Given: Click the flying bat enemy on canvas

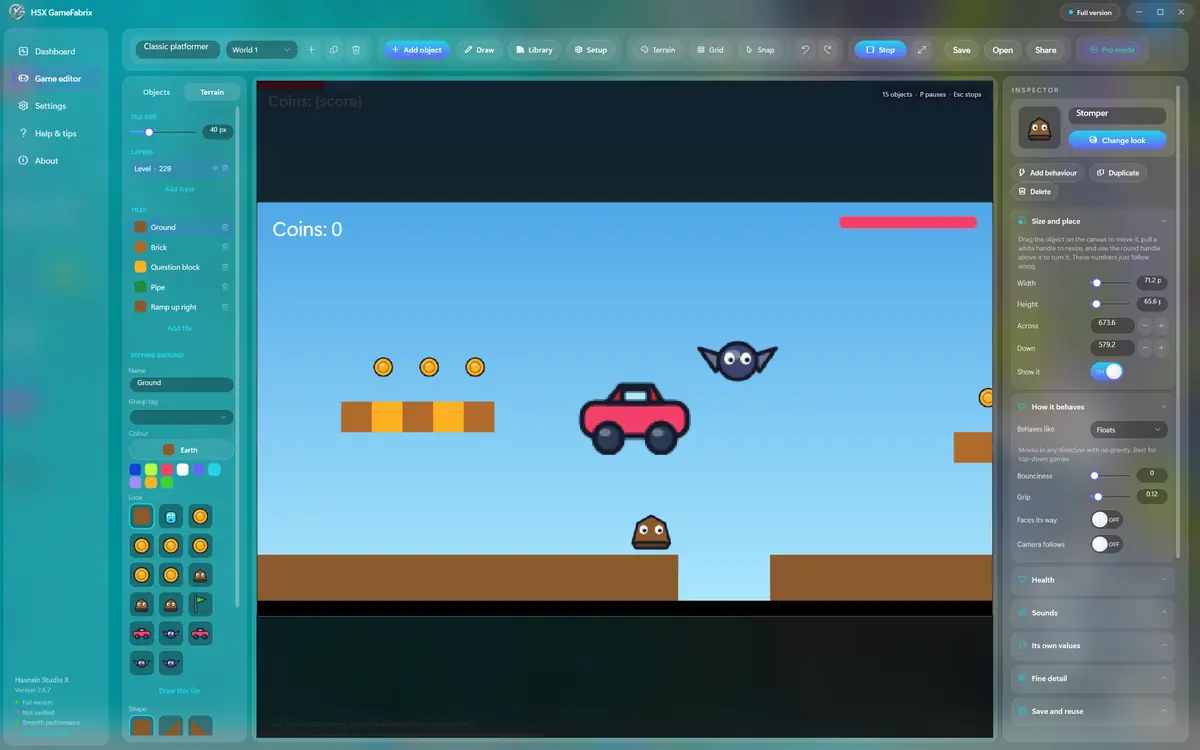Looking at the screenshot, I should point(737,360).
